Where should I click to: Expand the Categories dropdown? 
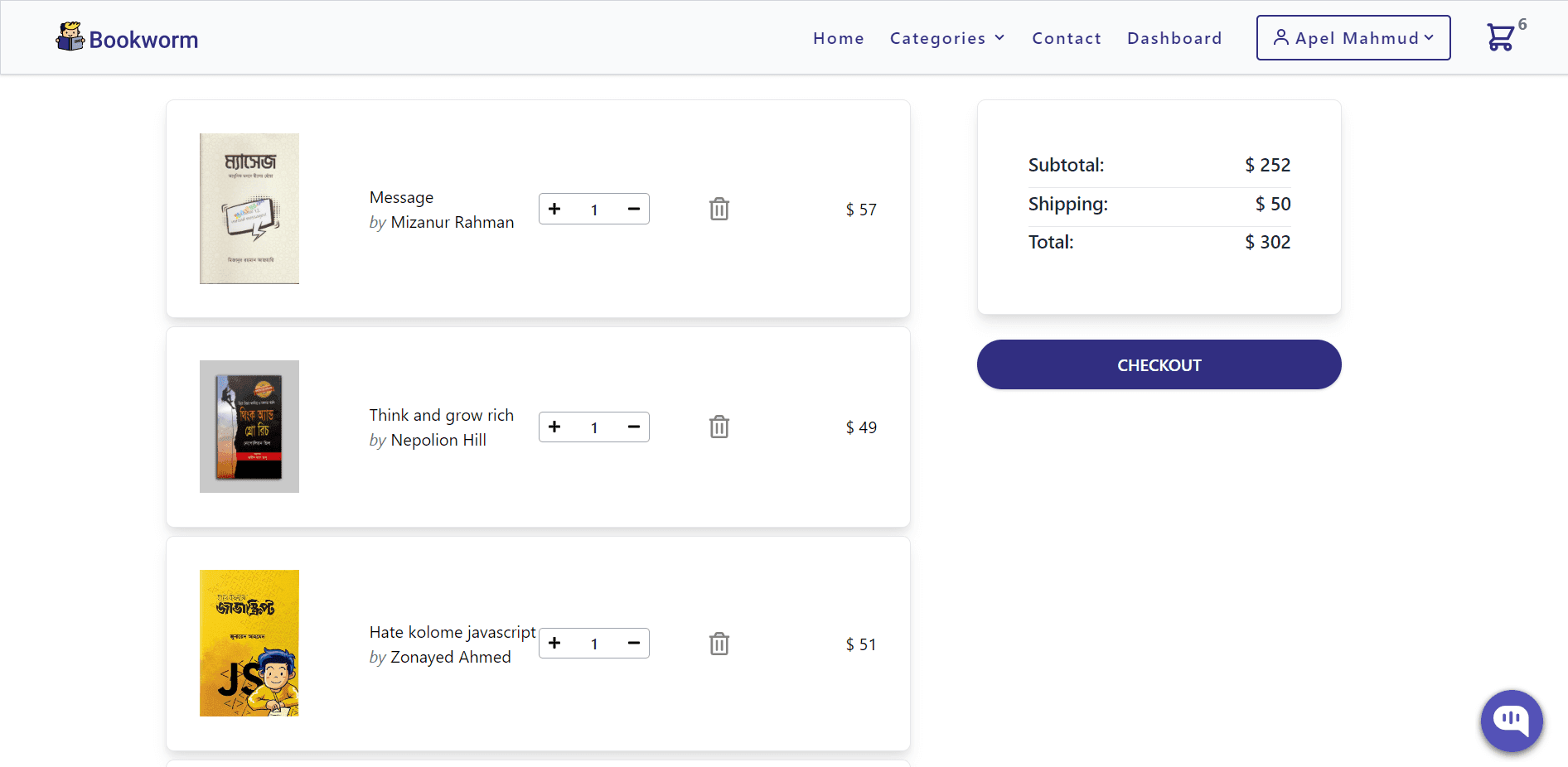coord(947,38)
